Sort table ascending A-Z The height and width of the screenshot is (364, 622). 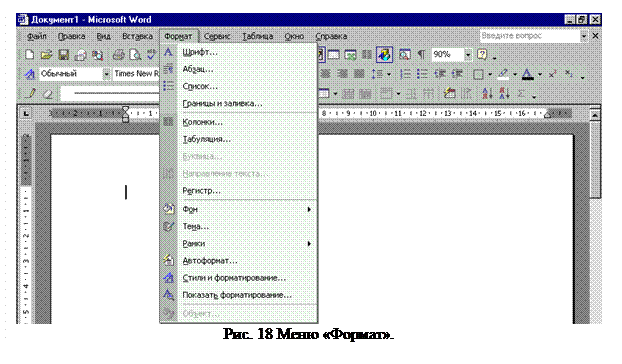pyautogui.click(x=487, y=94)
